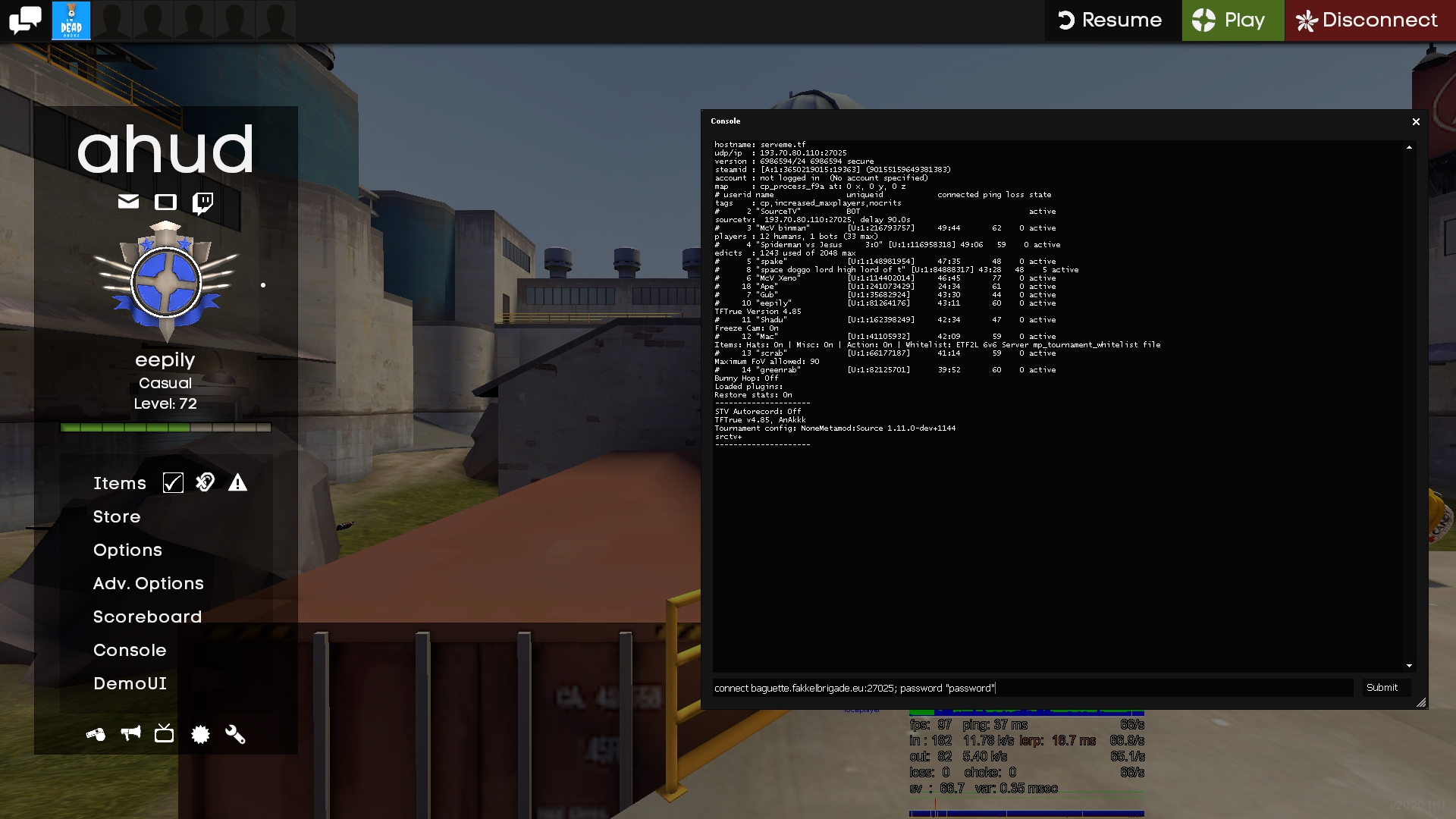Screen dimensions: 1456x819
Task: Click the console command input field
Action: click(x=1033, y=688)
